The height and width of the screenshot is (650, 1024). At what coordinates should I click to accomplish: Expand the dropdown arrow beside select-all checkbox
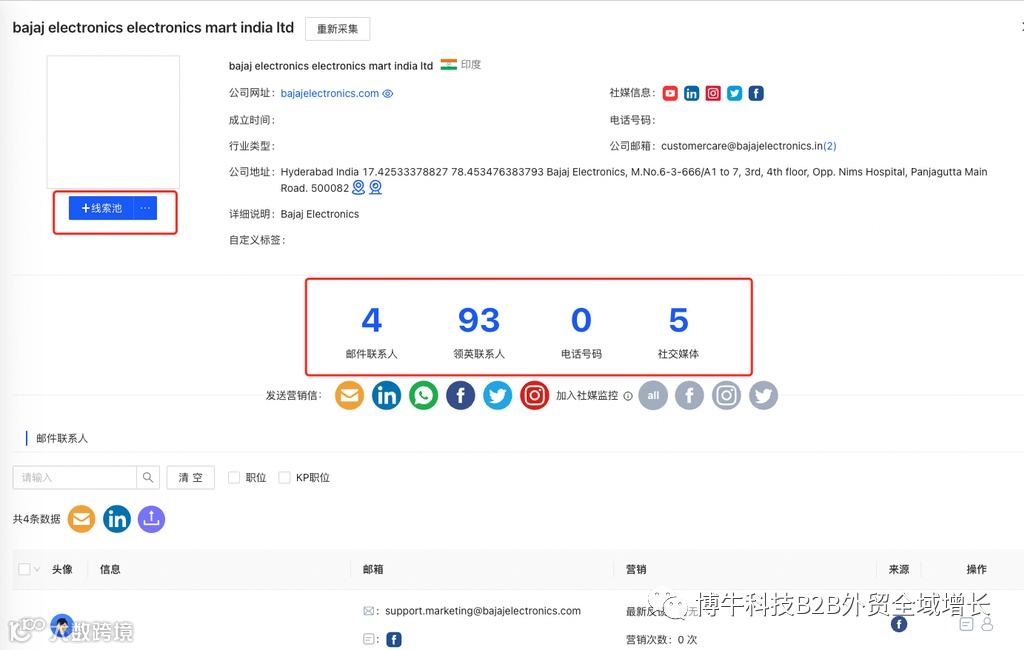[37, 569]
